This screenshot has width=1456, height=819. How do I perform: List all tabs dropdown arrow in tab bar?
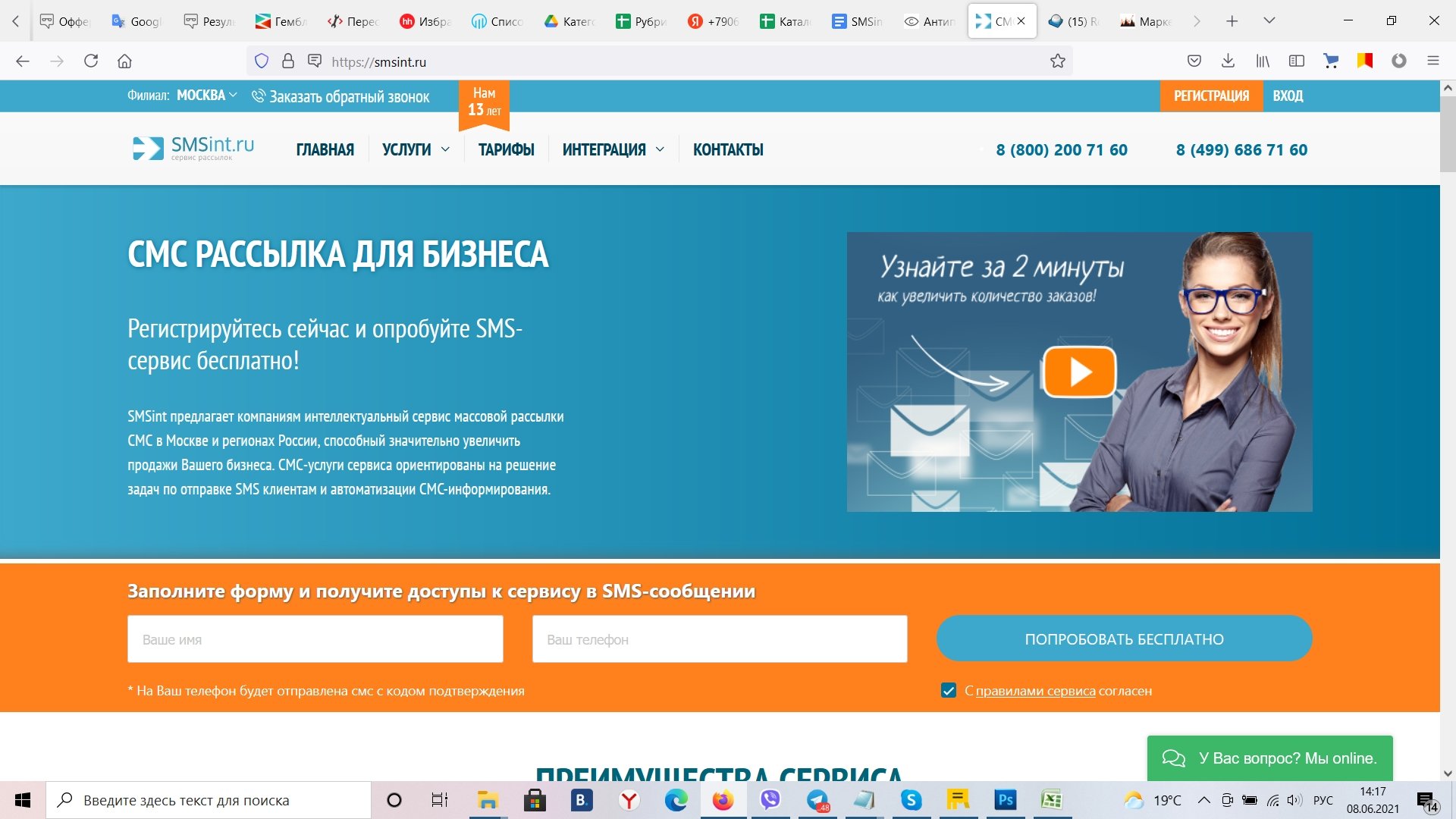click(x=1269, y=20)
